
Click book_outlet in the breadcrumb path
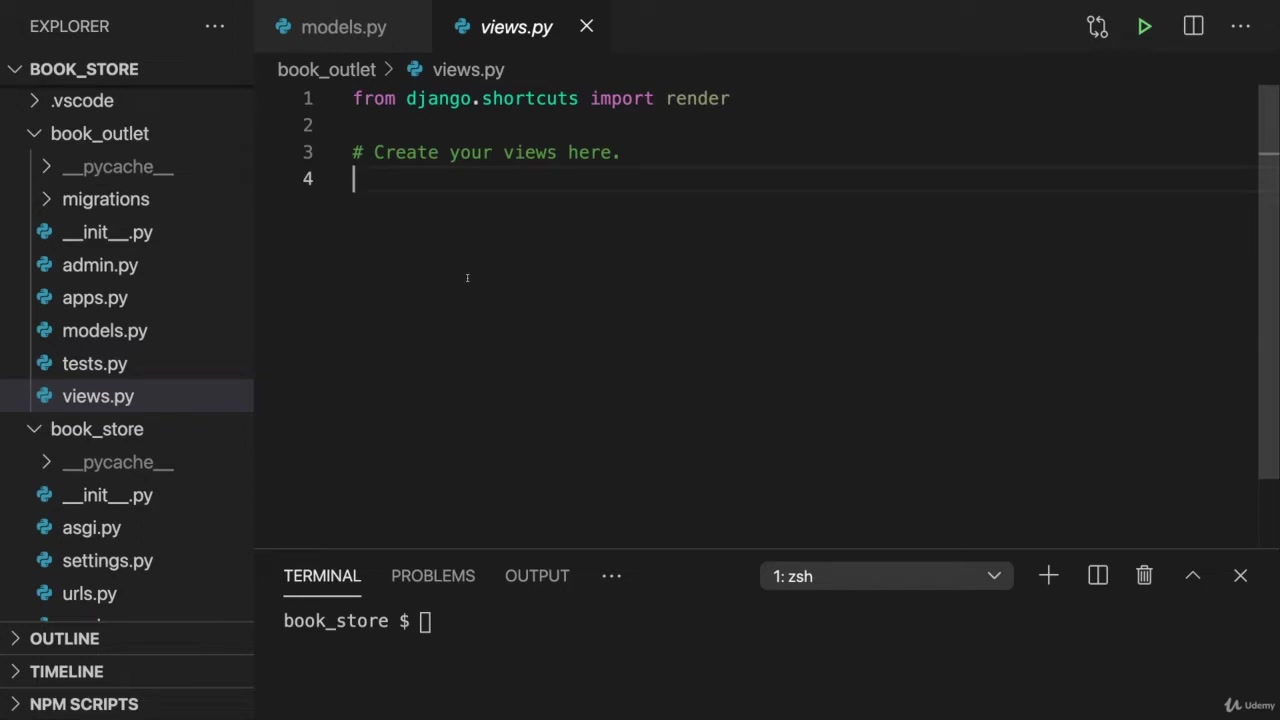326,70
